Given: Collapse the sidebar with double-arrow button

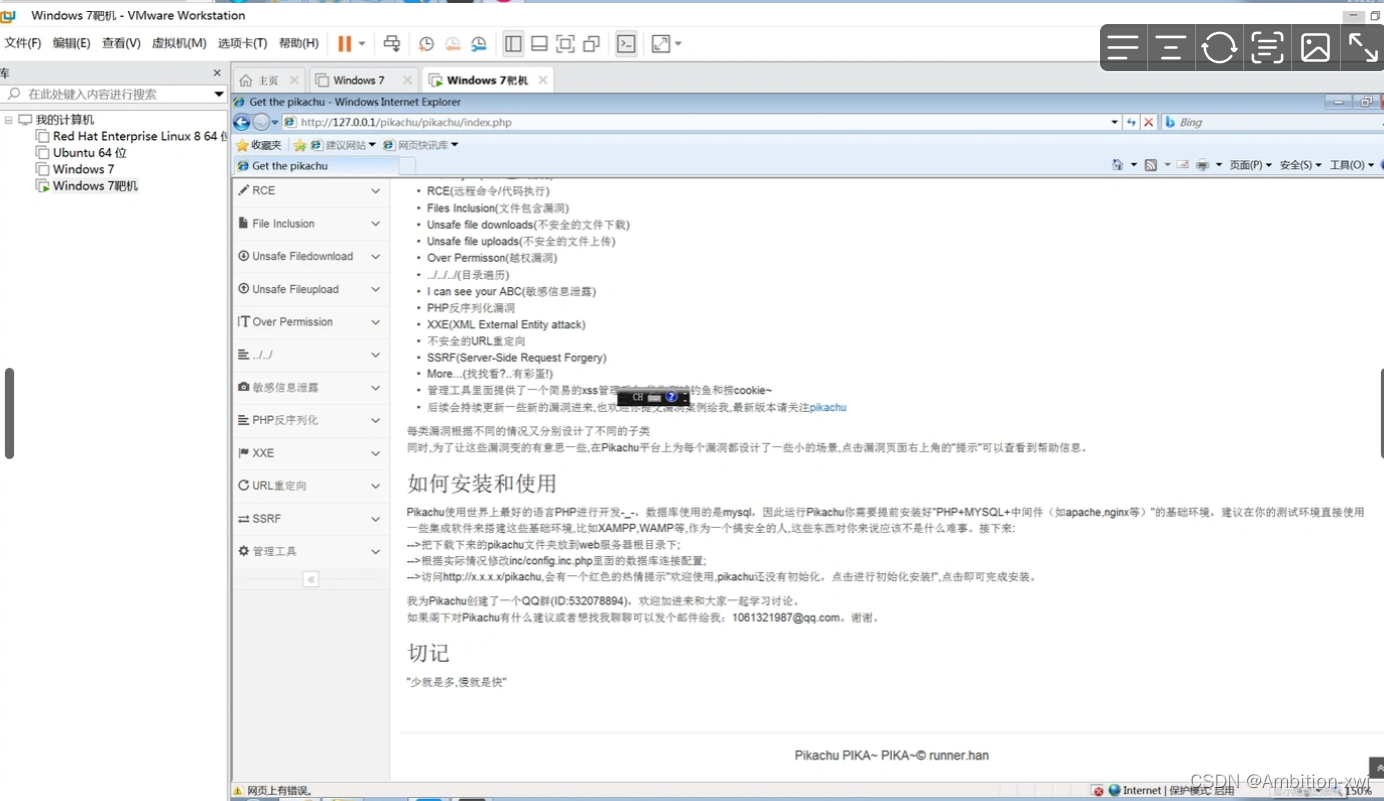Looking at the screenshot, I should 311,579.
